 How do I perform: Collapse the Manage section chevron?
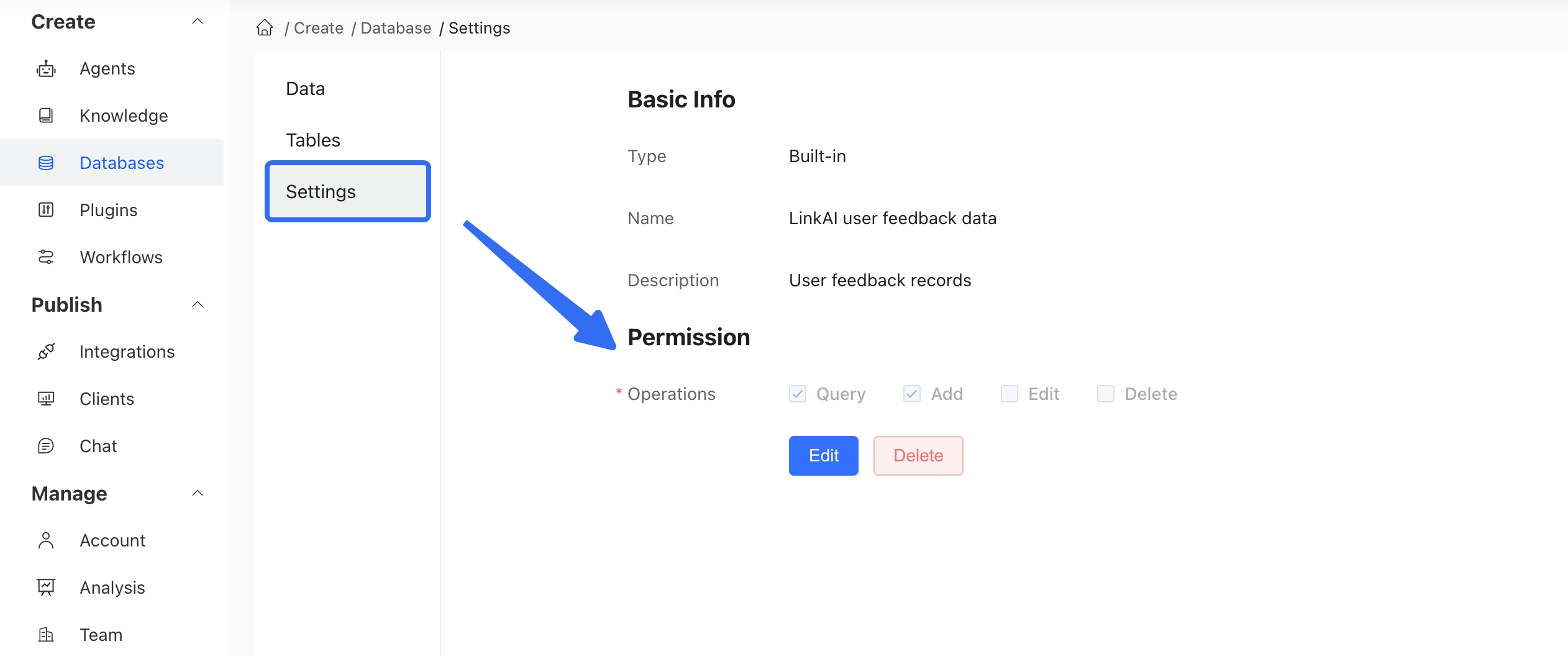(198, 494)
